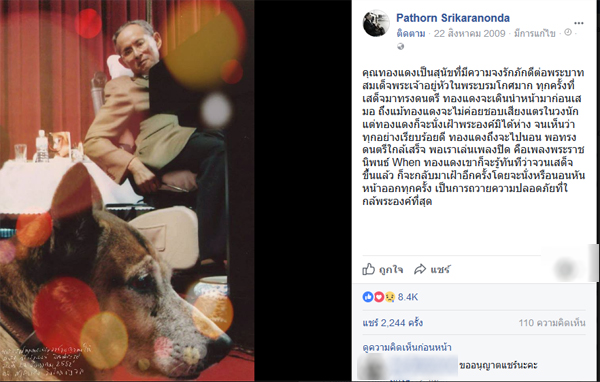Click the photo of the dog
The width and height of the screenshot is (600, 382).
[x=127, y=191]
